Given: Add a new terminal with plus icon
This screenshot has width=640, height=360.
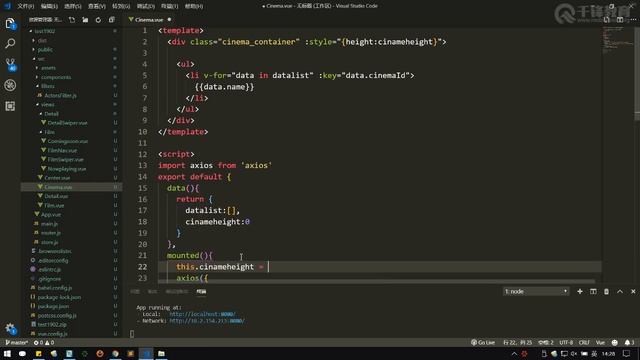Looking at the screenshot, I should 580,291.
